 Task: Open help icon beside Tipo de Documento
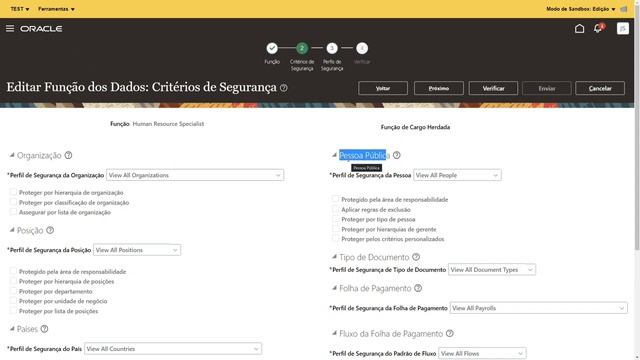(x=416, y=257)
